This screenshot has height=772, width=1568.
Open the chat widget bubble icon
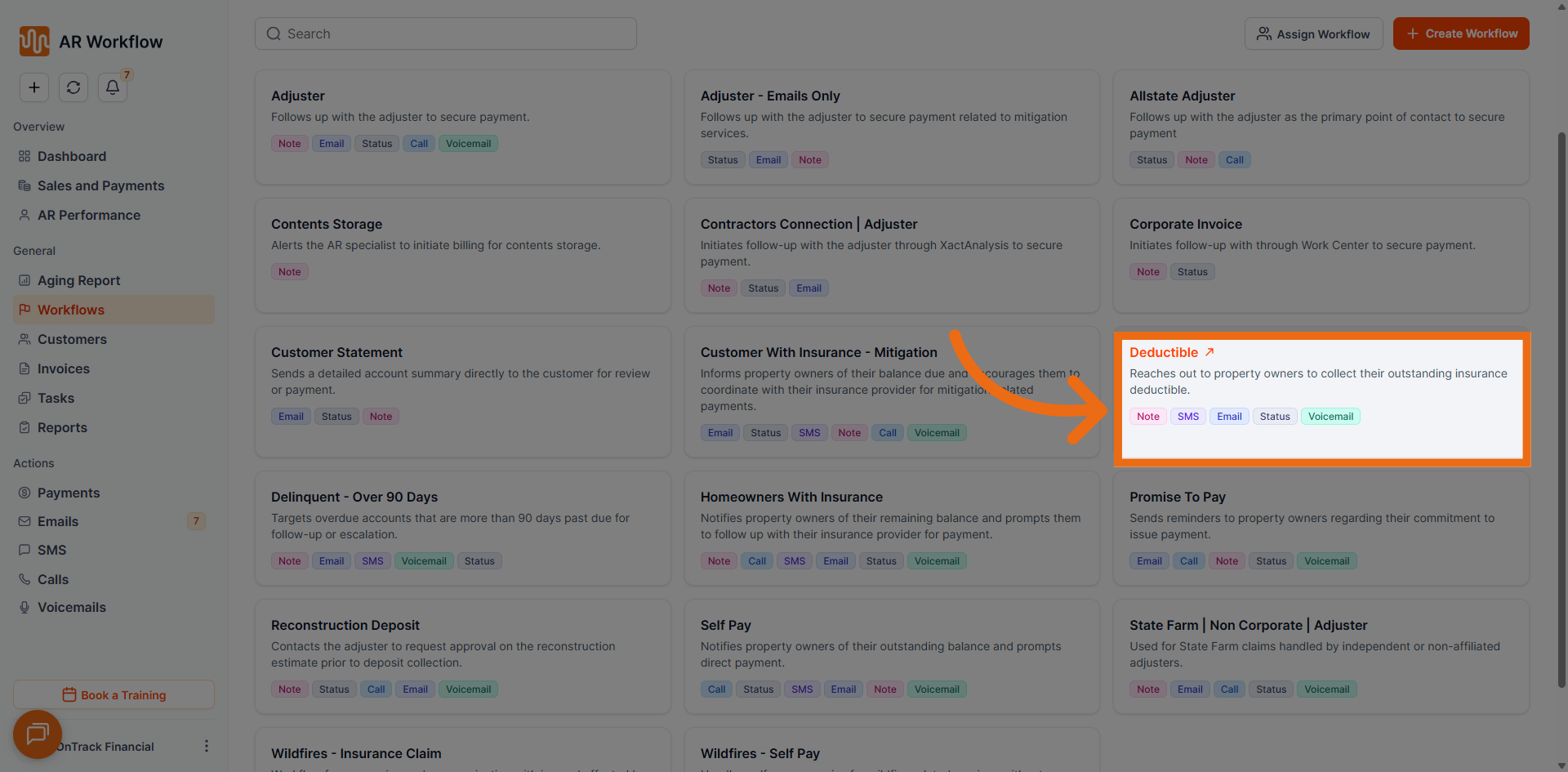38,734
